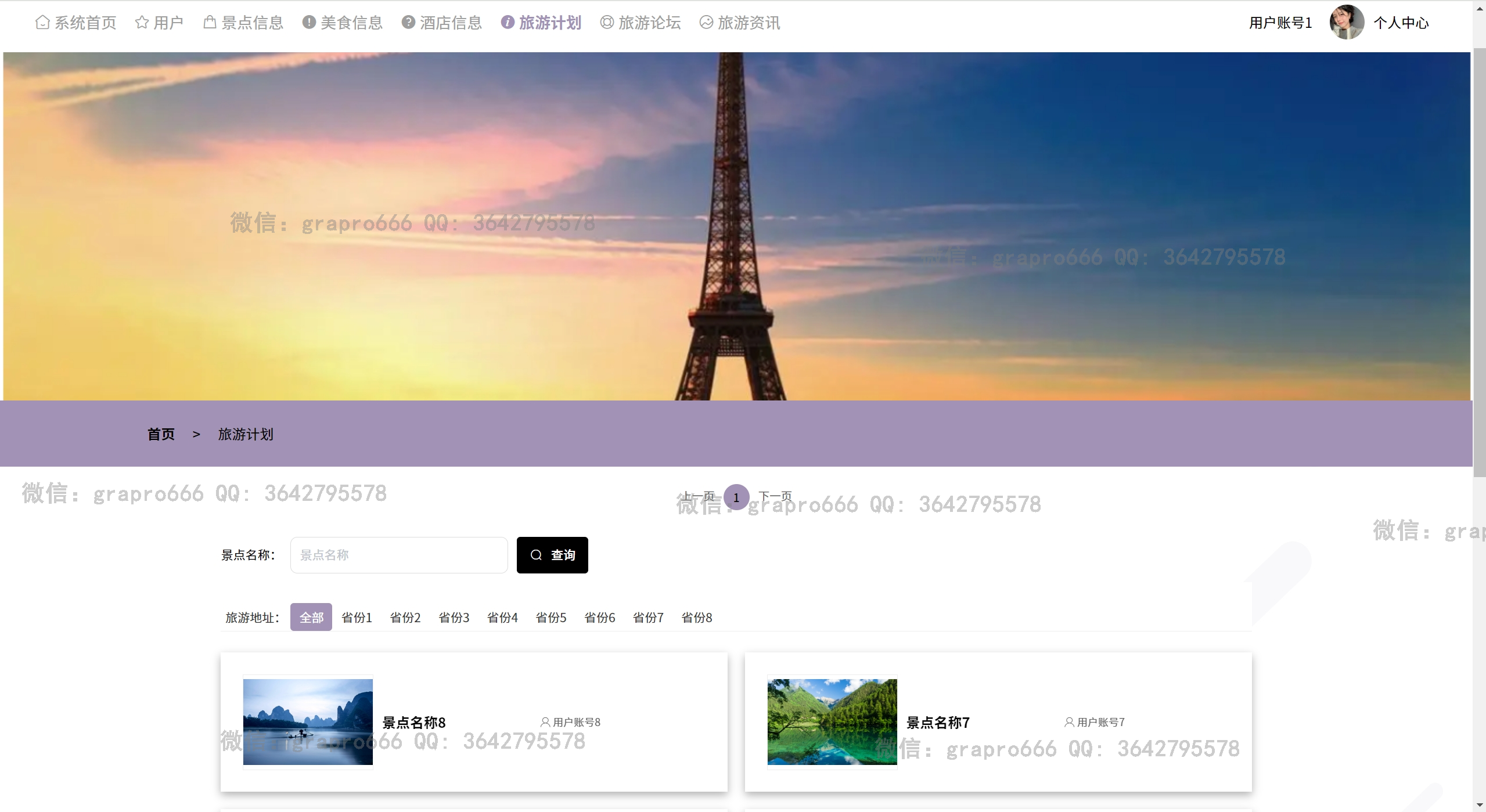The height and width of the screenshot is (812, 1486).
Task: Click the circular icon beside 旅游论坛
Action: [x=607, y=23]
